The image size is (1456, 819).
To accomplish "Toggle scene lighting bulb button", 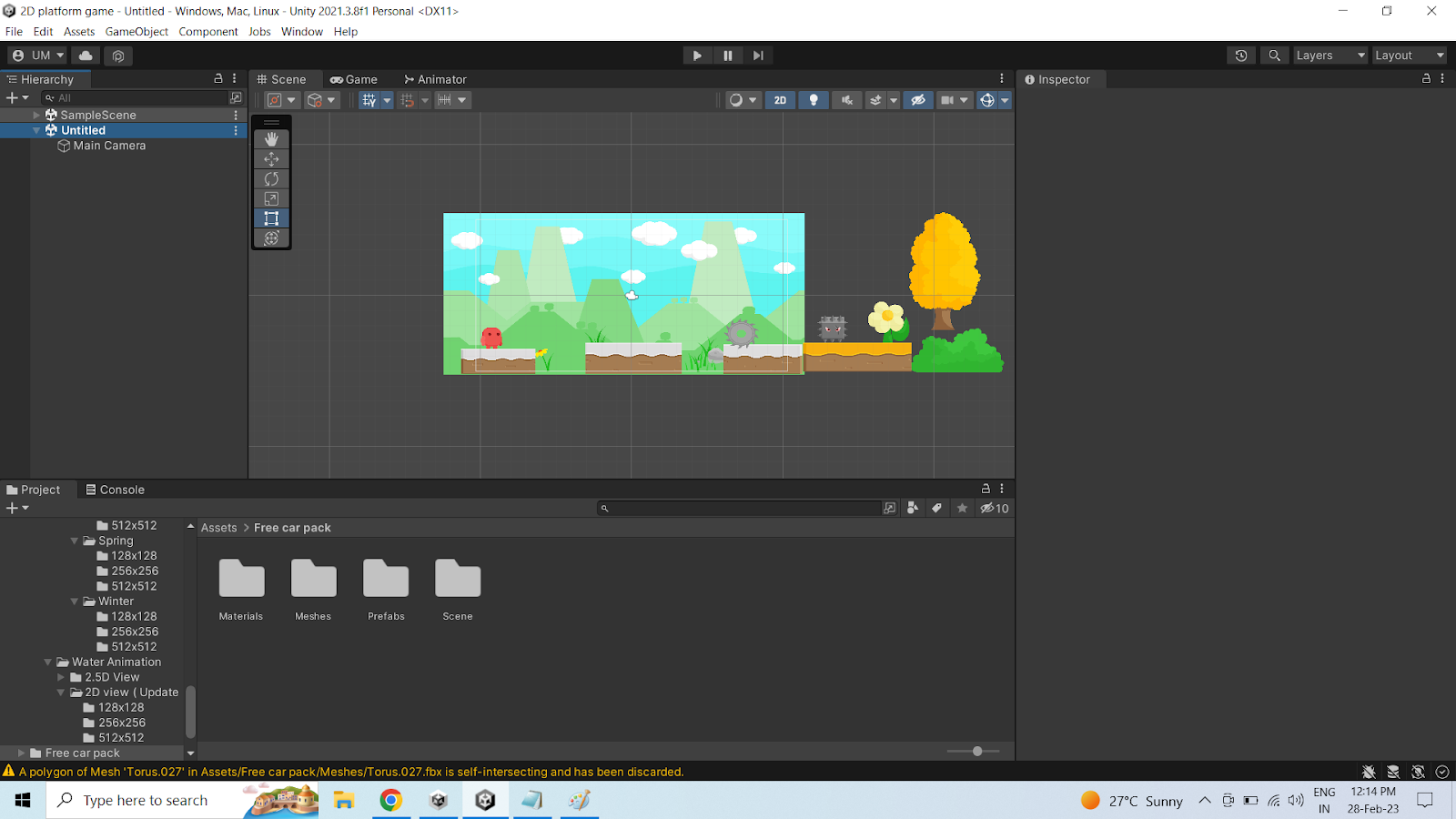I will [814, 100].
